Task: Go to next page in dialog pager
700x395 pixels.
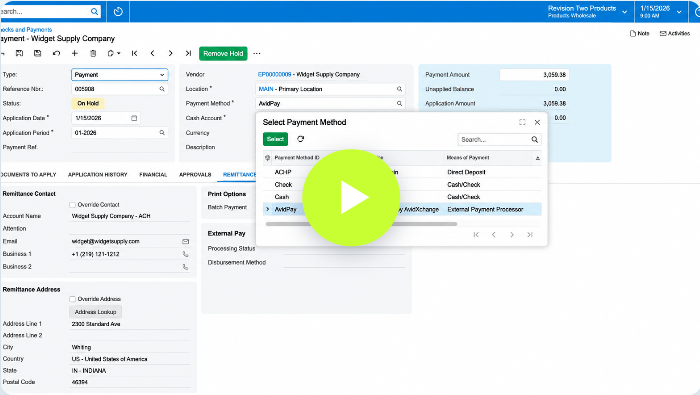Action: point(512,235)
